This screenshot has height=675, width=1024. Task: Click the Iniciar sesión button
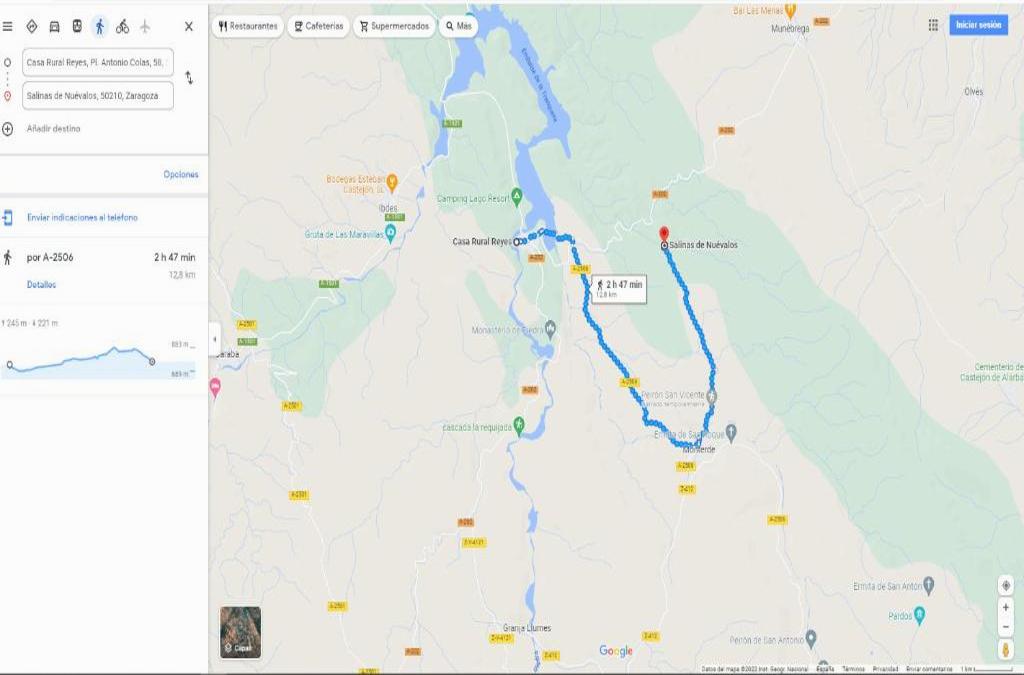(x=978, y=25)
